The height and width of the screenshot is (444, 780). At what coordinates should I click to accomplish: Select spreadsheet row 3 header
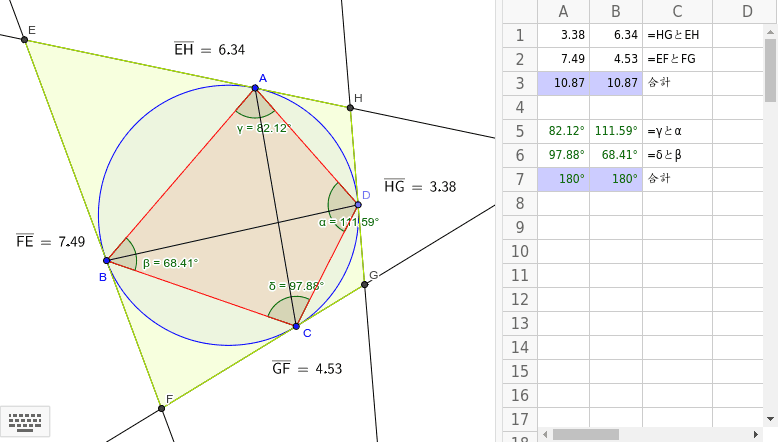click(x=520, y=83)
